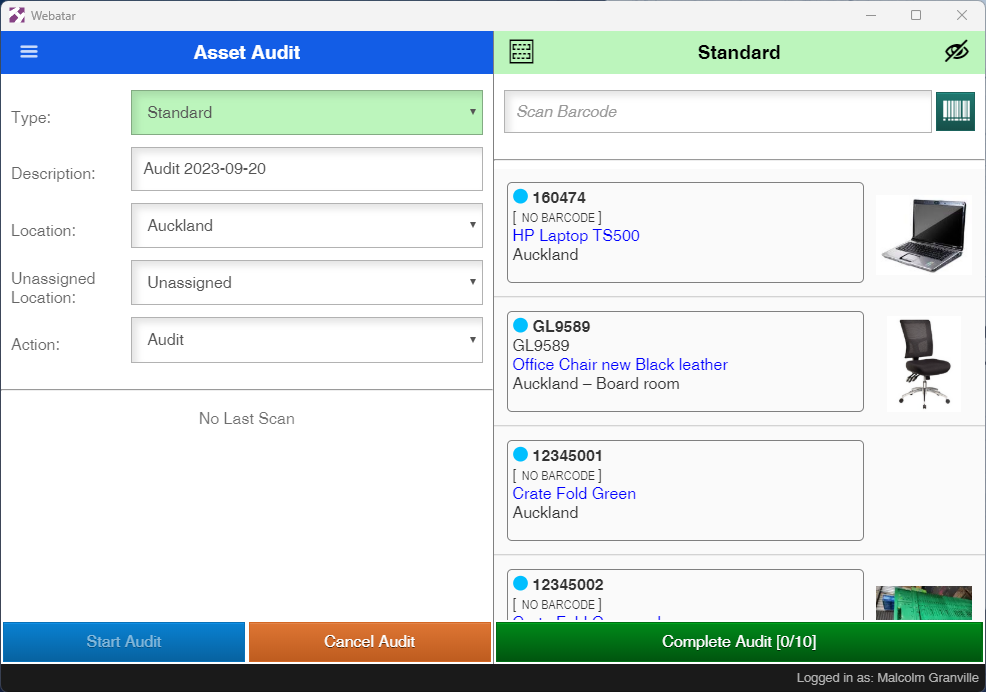Open Office Chair new Black leather link
This screenshot has height=692, width=986.
[x=620, y=364]
